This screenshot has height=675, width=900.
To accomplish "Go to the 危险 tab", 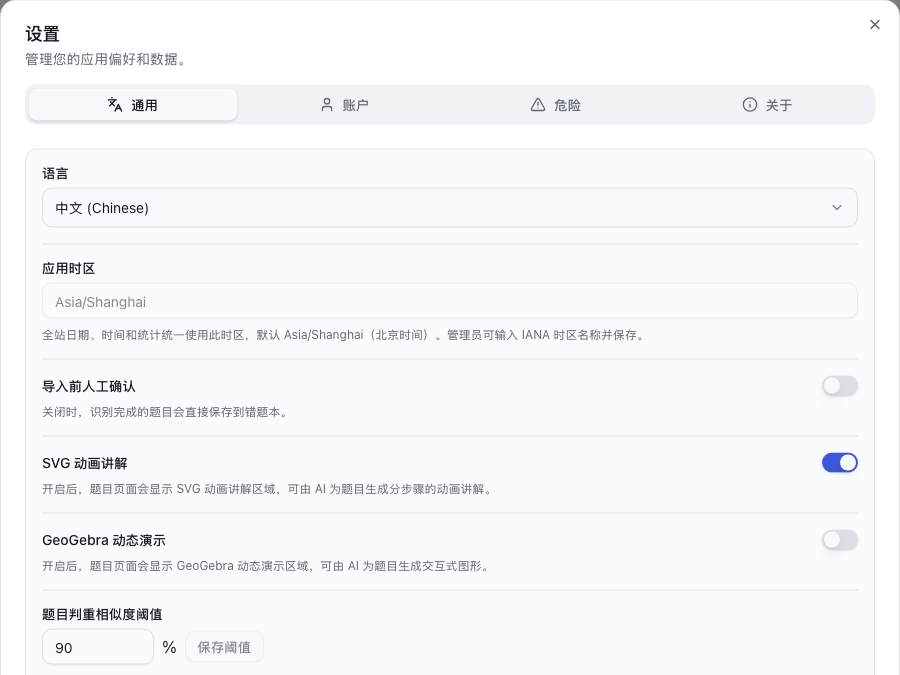I will click(556, 104).
